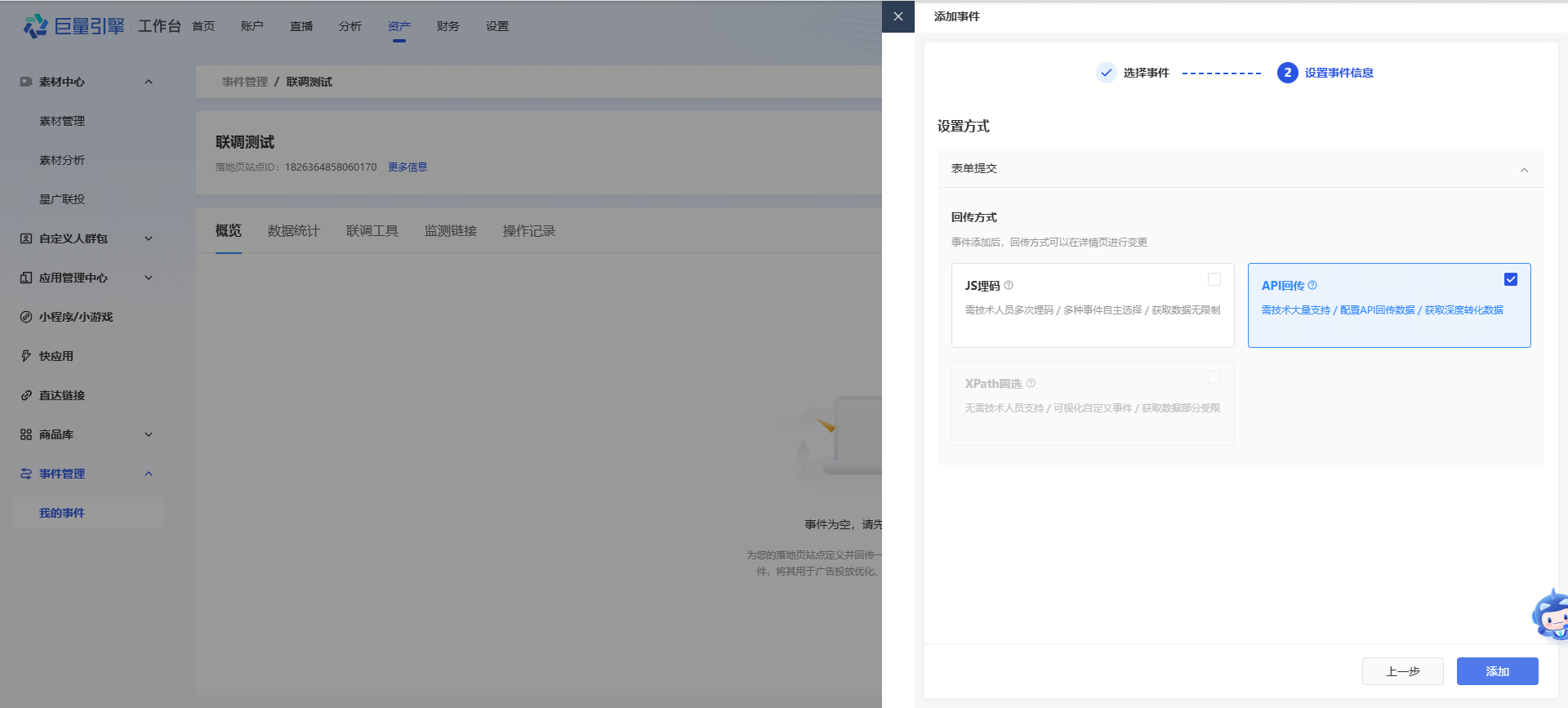Click the 直达链接 link icon
The height and width of the screenshot is (708, 1568).
click(x=26, y=395)
